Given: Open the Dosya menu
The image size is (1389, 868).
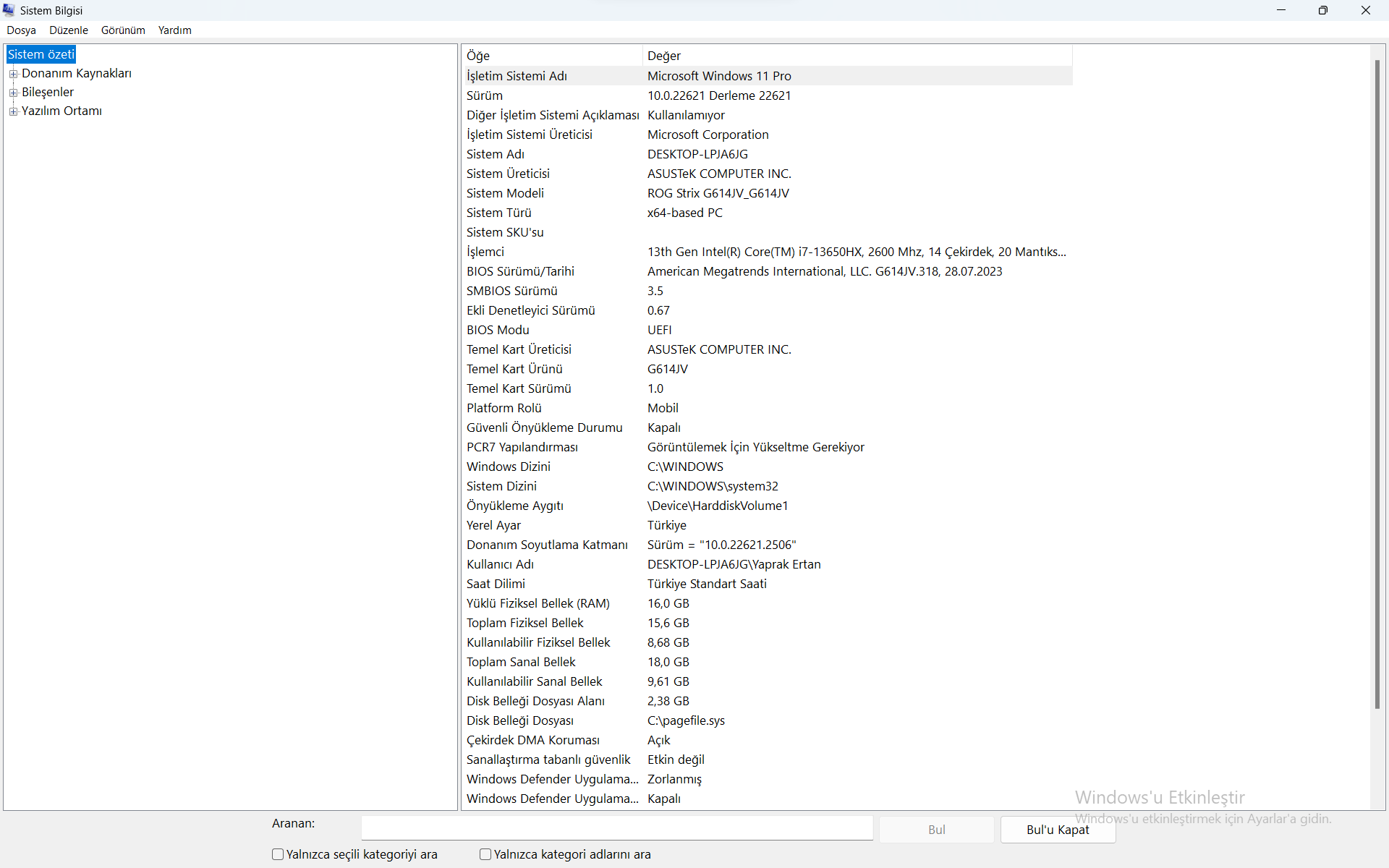Looking at the screenshot, I should point(21,30).
